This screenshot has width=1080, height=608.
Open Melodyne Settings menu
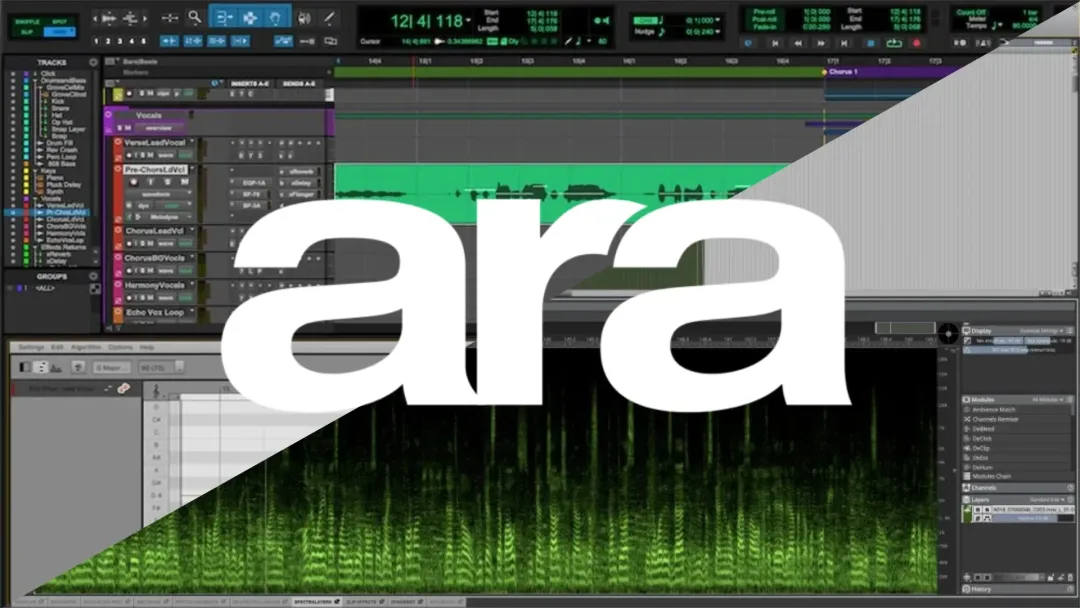(x=31, y=348)
